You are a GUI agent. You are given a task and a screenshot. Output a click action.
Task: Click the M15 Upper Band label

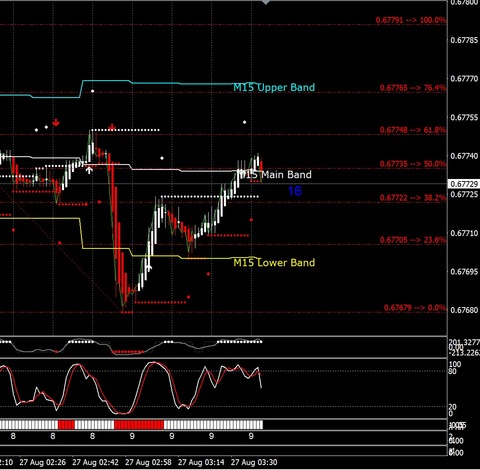274,88
